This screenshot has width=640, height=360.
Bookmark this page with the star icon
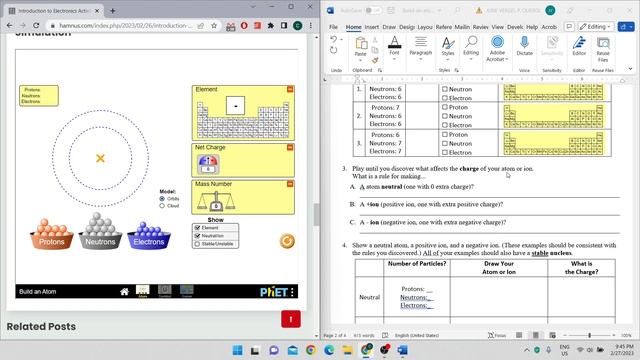click(x=214, y=26)
